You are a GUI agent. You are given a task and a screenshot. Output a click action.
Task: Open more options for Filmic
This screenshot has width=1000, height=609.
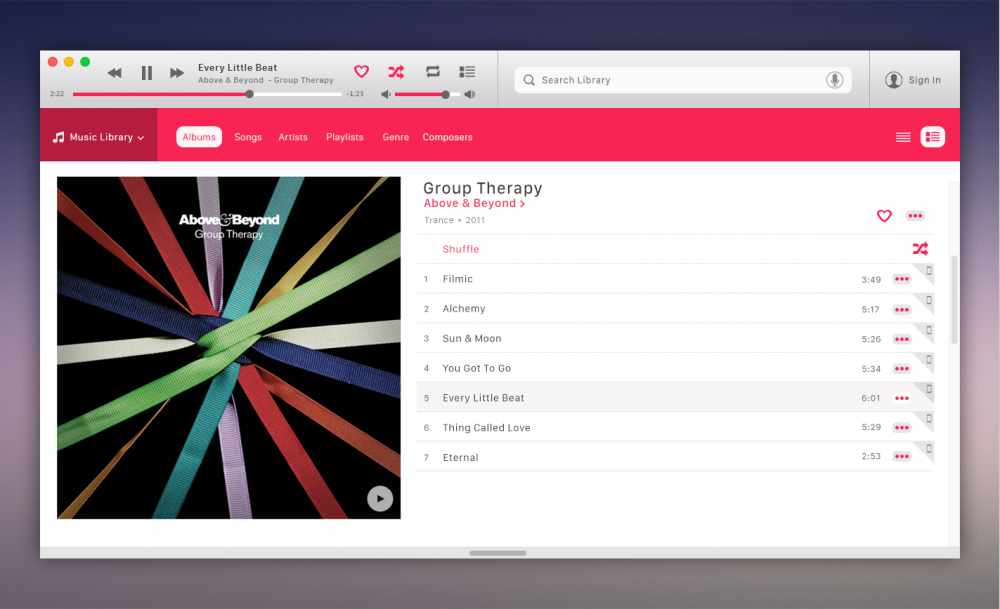[902, 279]
